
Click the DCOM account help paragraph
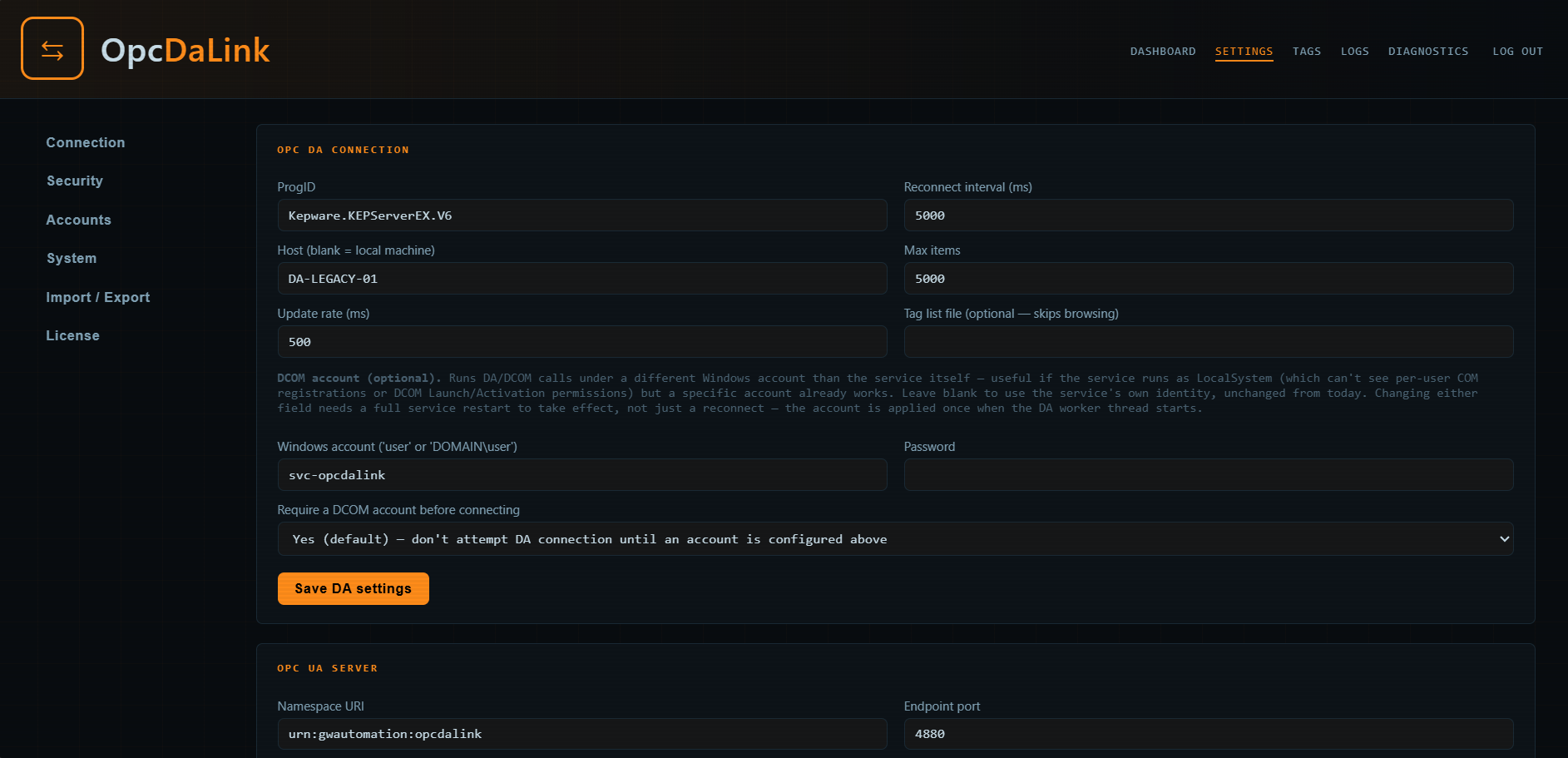click(878, 393)
